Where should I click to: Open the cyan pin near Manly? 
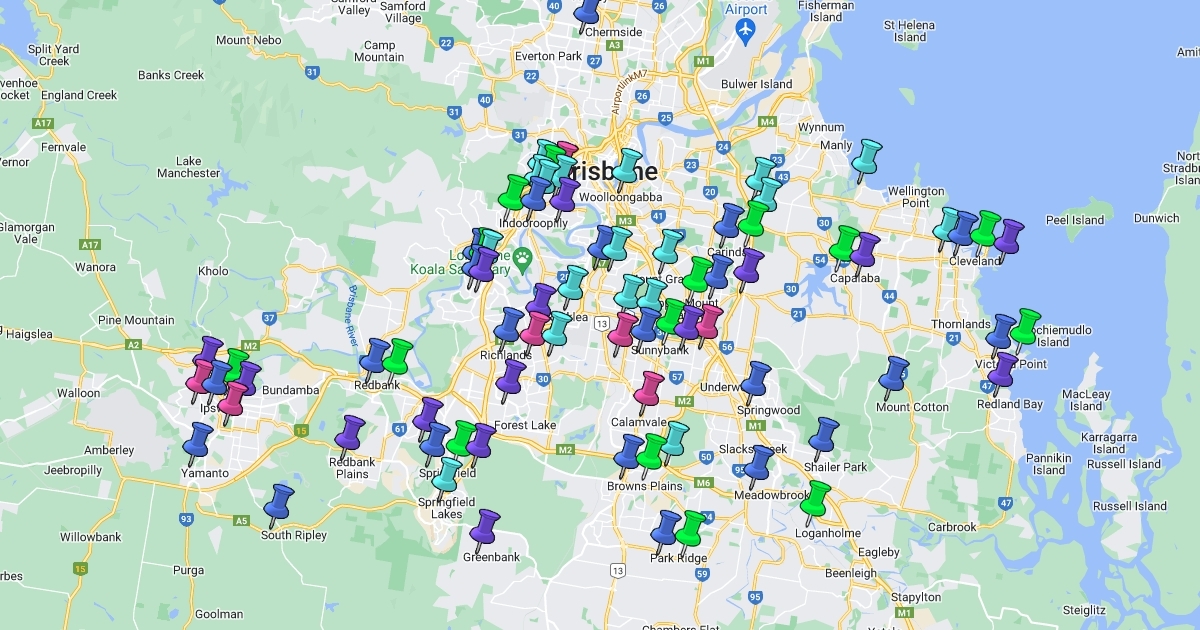866,157
